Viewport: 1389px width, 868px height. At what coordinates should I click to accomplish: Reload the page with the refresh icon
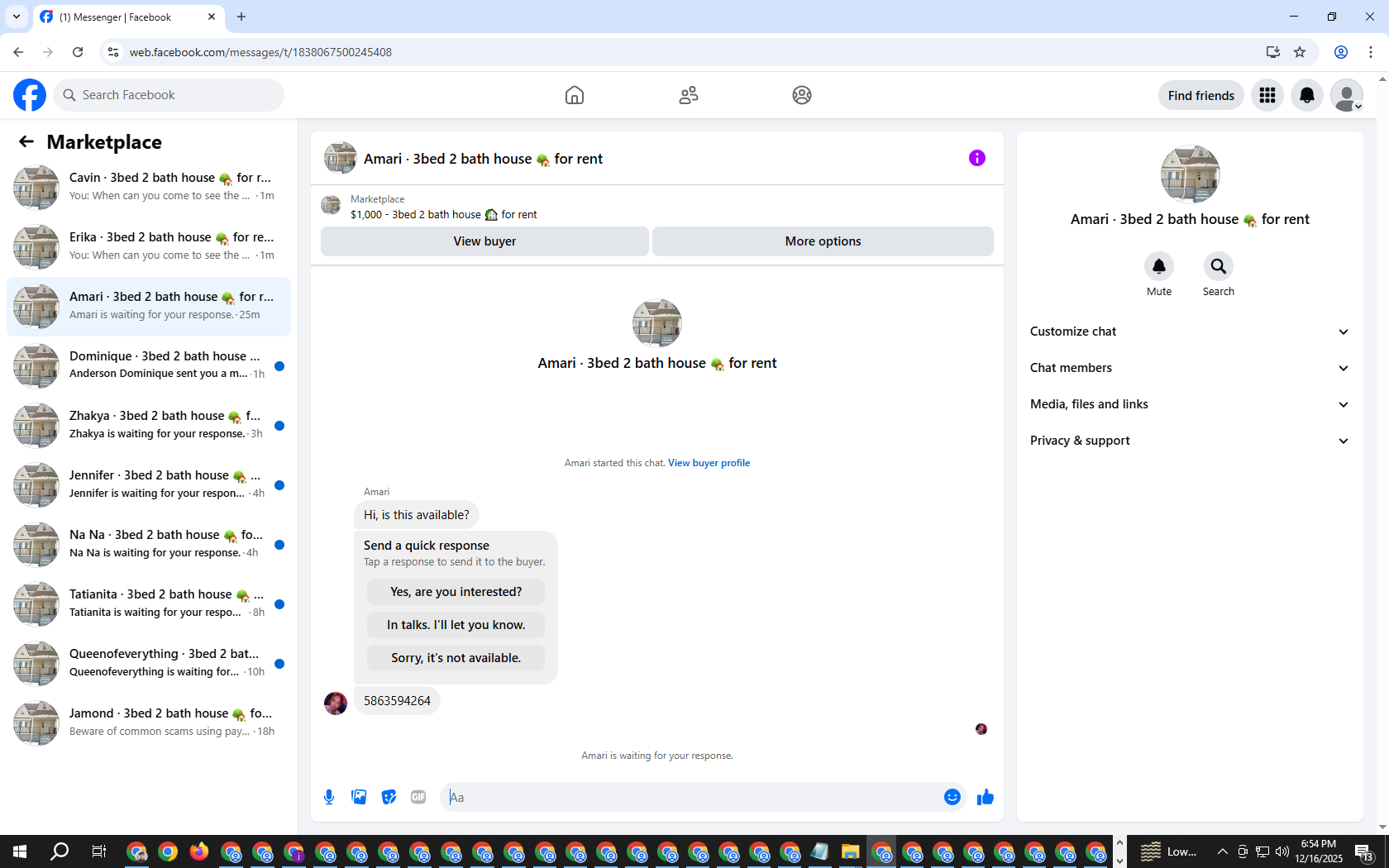click(78, 52)
